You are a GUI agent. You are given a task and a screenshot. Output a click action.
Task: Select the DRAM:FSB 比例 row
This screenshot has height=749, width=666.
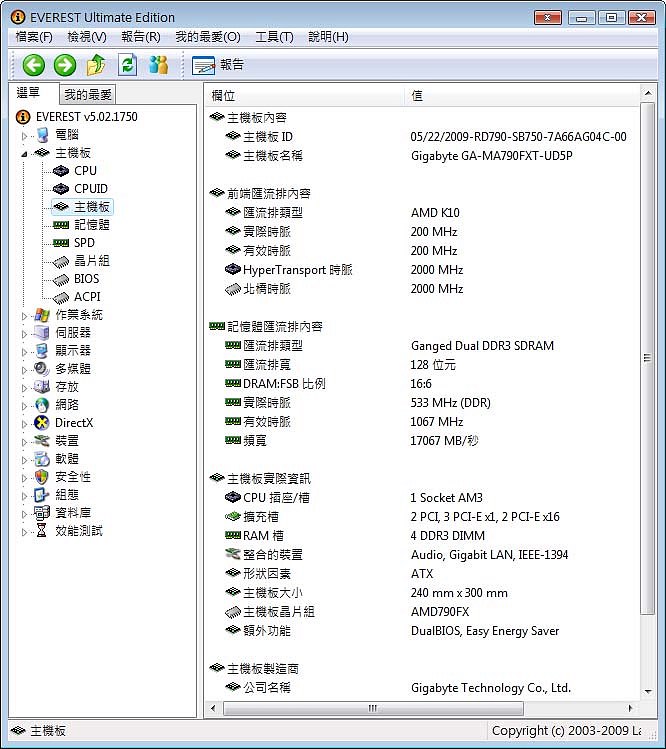tap(424, 384)
